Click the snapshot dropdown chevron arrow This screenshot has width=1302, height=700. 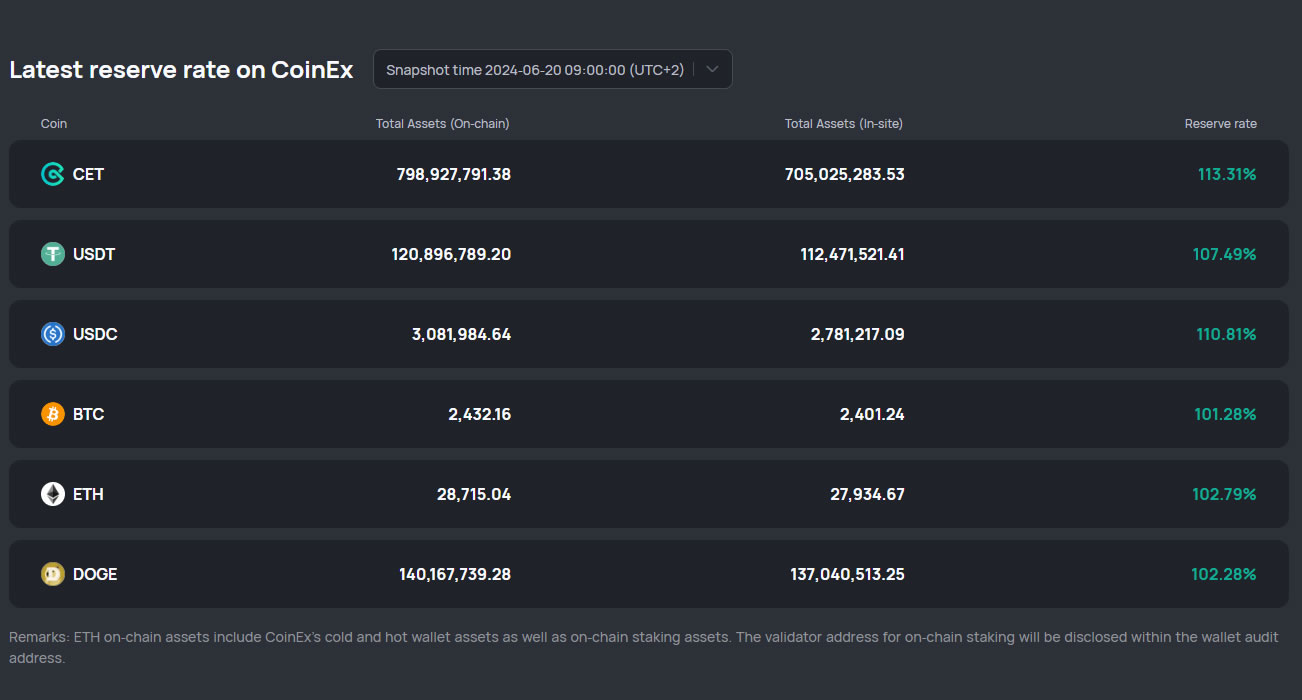click(712, 70)
